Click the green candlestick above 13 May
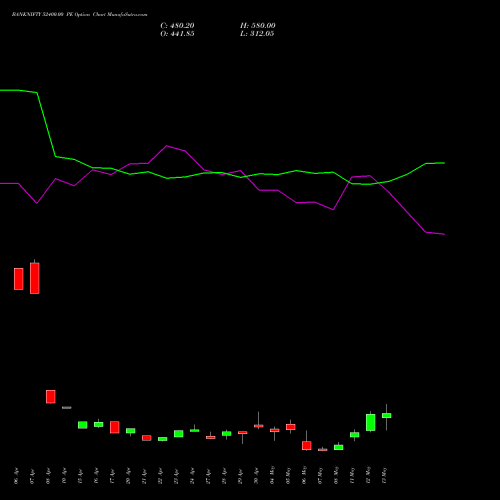Screen dimensions: 500x500 pyautogui.click(x=387, y=416)
